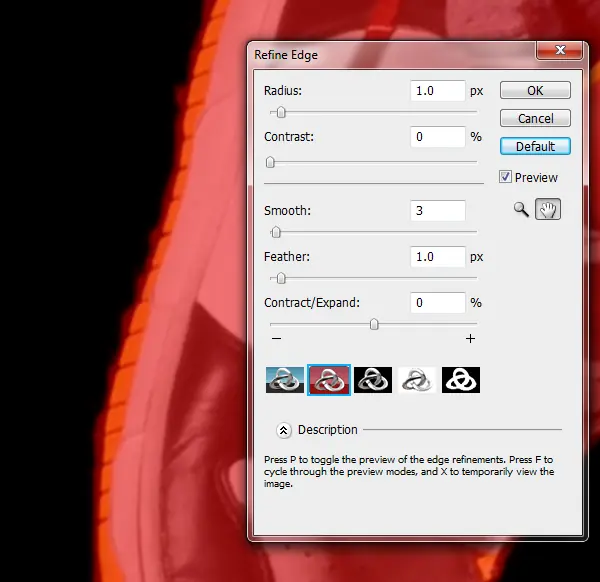Choose the On White preview thumbnail
Screen dimensions: 600x582
[417, 380]
